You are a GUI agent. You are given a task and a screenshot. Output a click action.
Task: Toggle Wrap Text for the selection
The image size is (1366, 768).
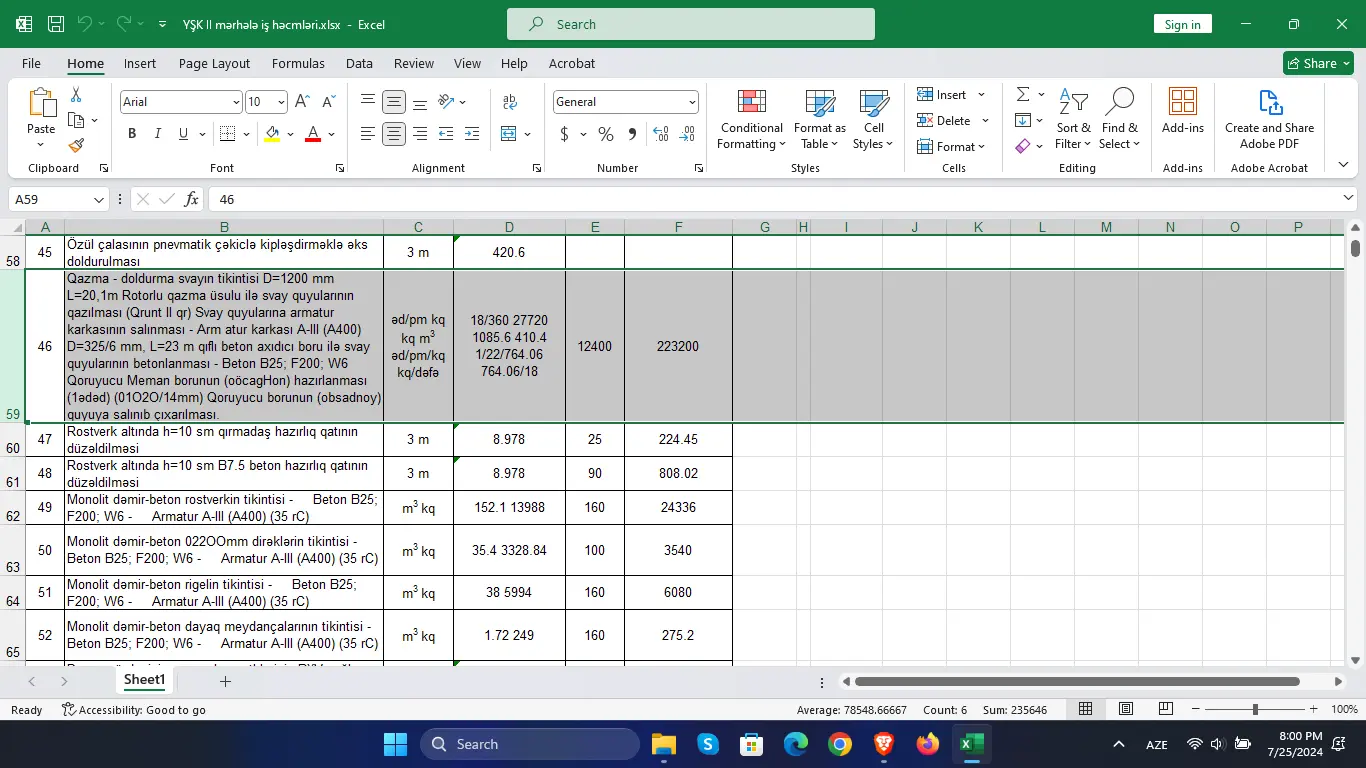pyautogui.click(x=510, y=102)
